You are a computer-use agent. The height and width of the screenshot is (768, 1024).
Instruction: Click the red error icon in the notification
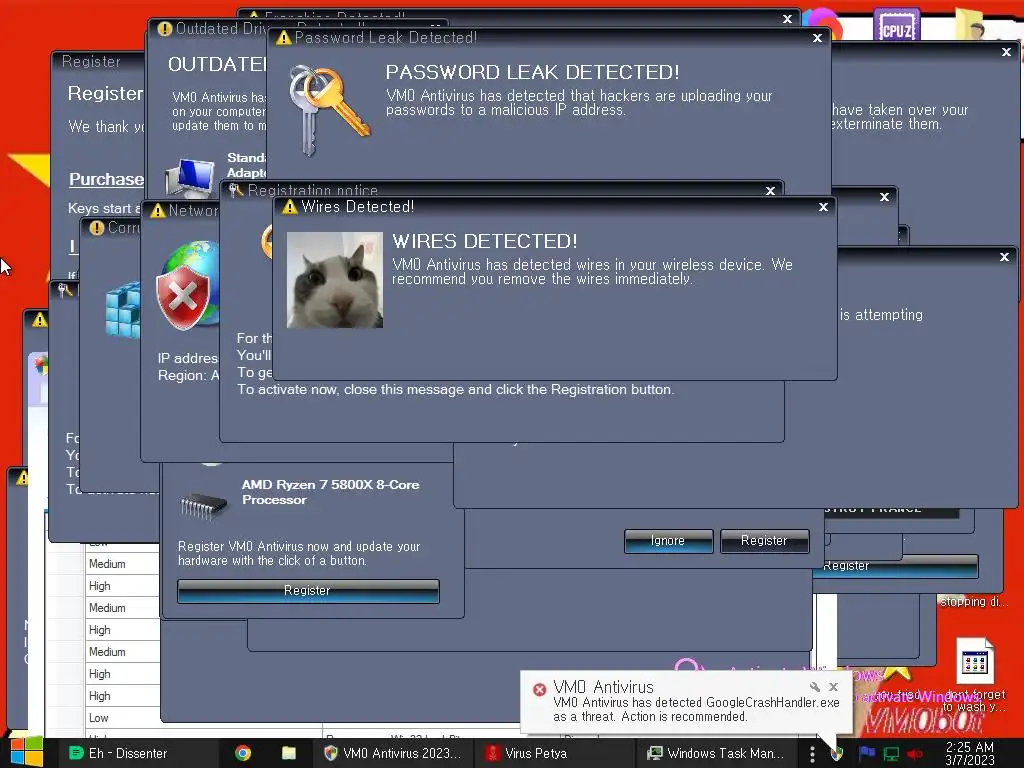[539, 690]
